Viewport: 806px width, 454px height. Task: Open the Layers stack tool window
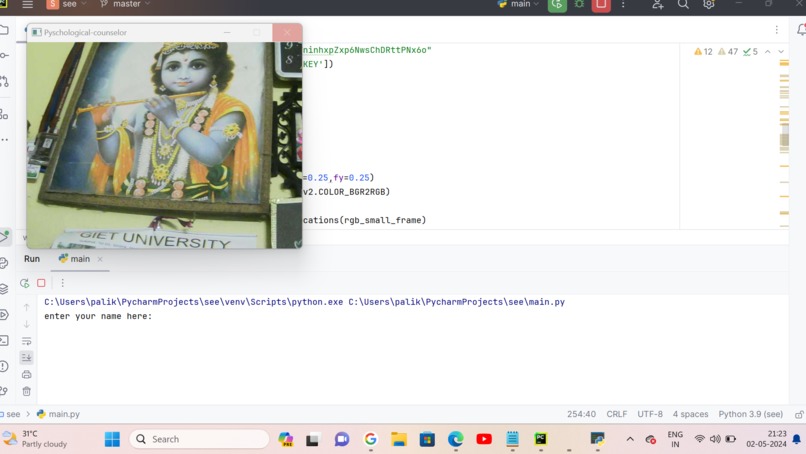(x=5, y=289)
